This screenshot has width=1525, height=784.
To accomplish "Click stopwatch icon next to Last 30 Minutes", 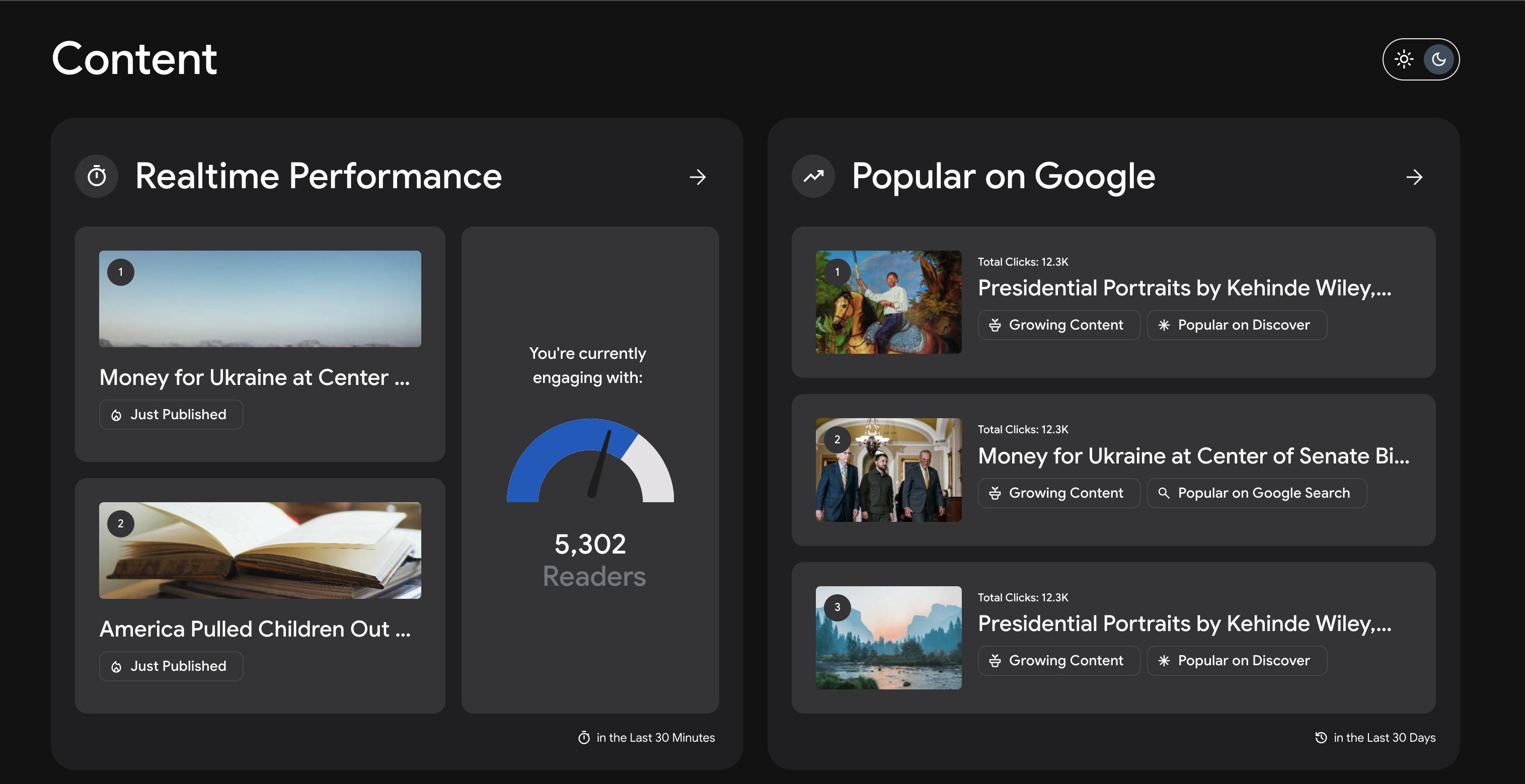I will click(584, 737).
